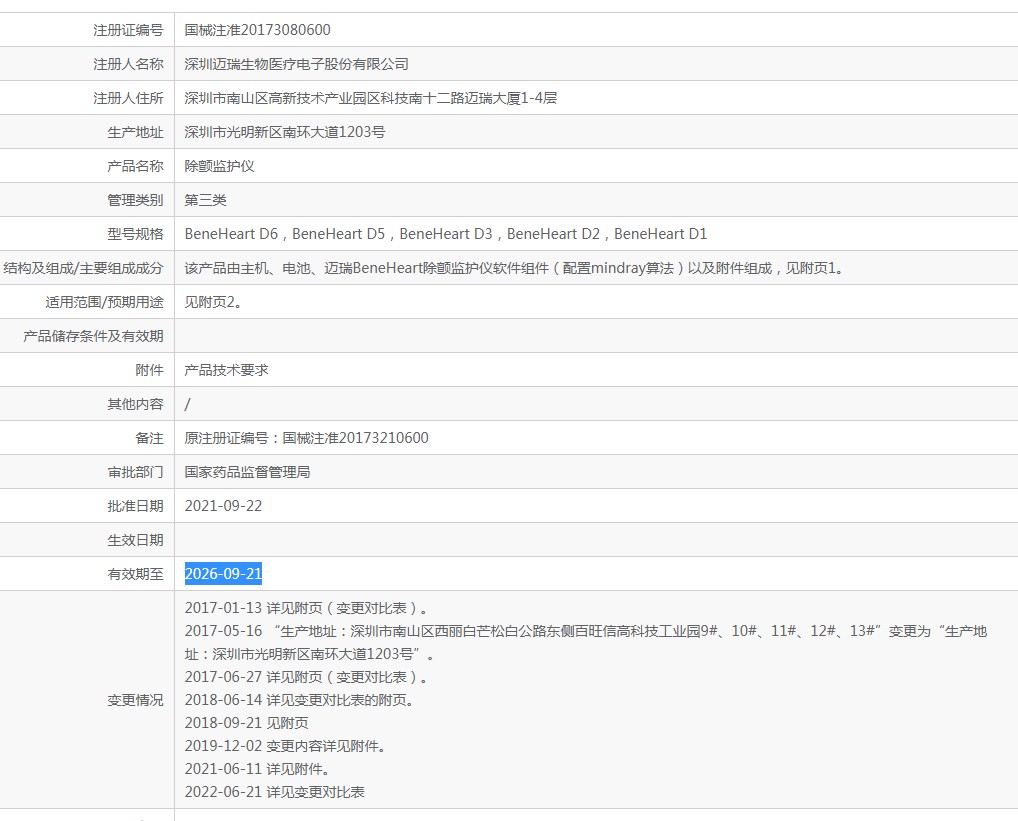Image resolution: width=1018 pixels, height=821 pixels.
Task: Click the model BeneHeart D2
Action: [x=553, y=234]
